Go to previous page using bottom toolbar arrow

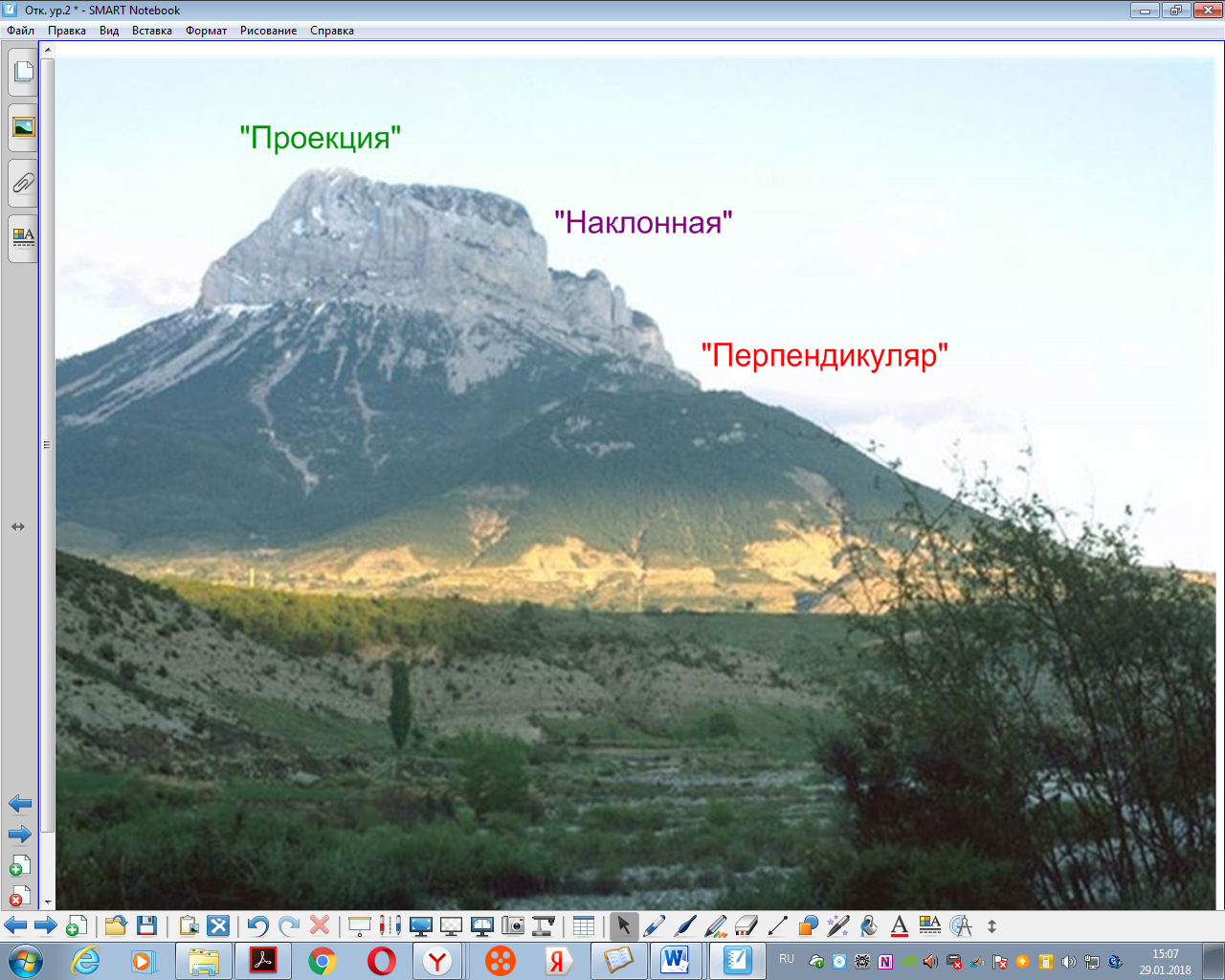(x=15, y=925)
